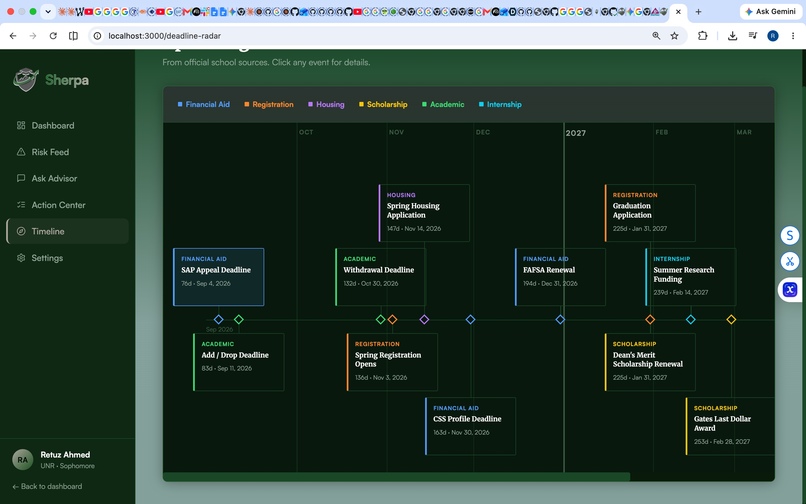
Task: Expand the tab search dropdown arrow
Action: [x=48, y=11]
